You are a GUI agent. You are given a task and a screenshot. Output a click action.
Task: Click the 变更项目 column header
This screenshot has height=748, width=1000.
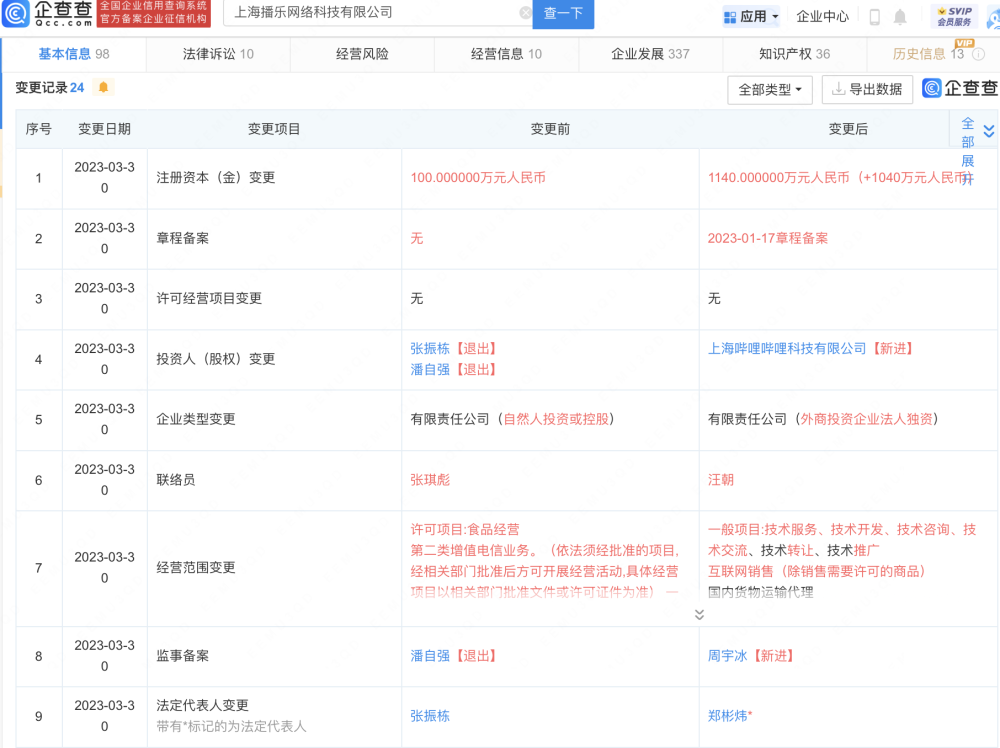(x=274, y=129)
